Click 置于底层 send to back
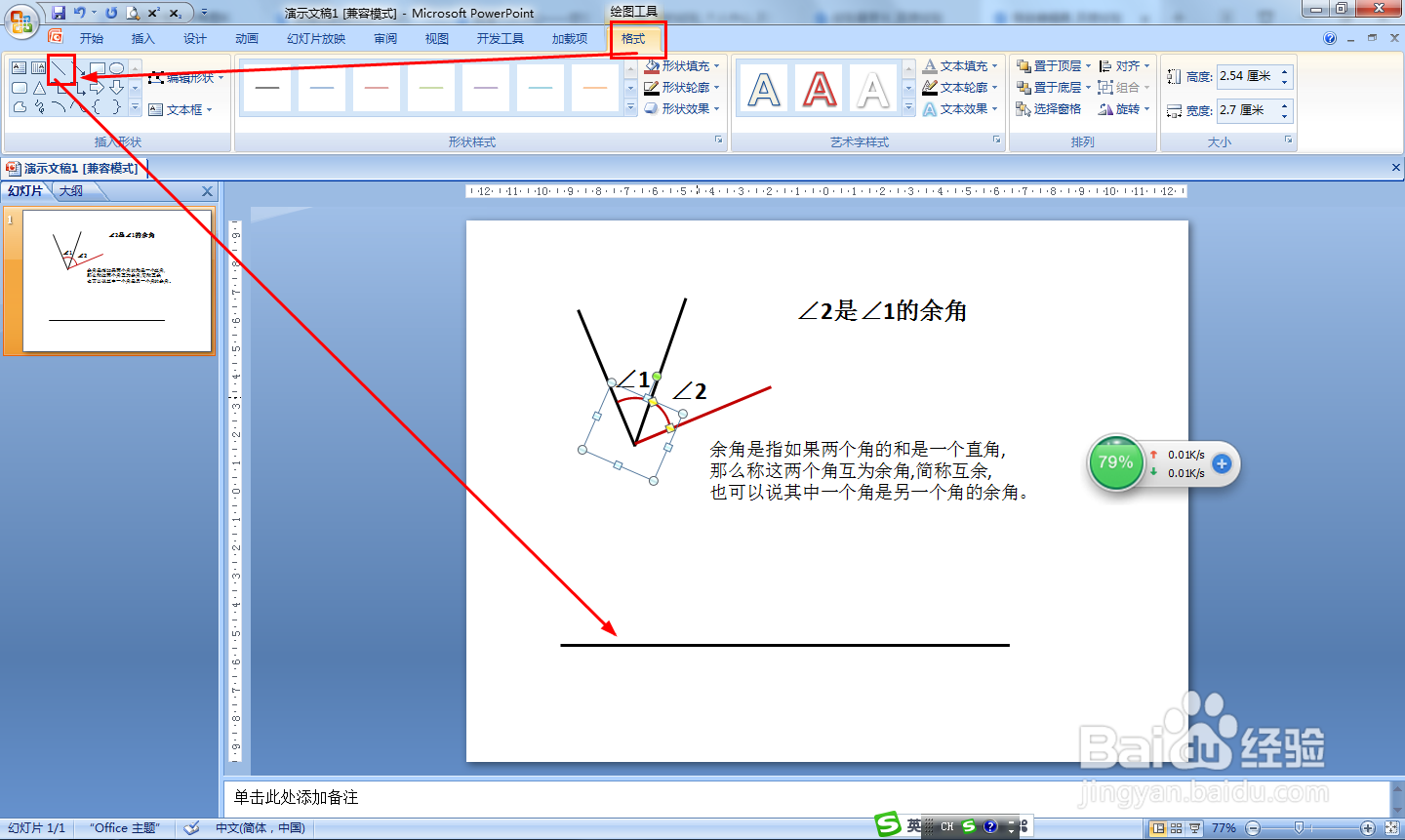 1049,87
